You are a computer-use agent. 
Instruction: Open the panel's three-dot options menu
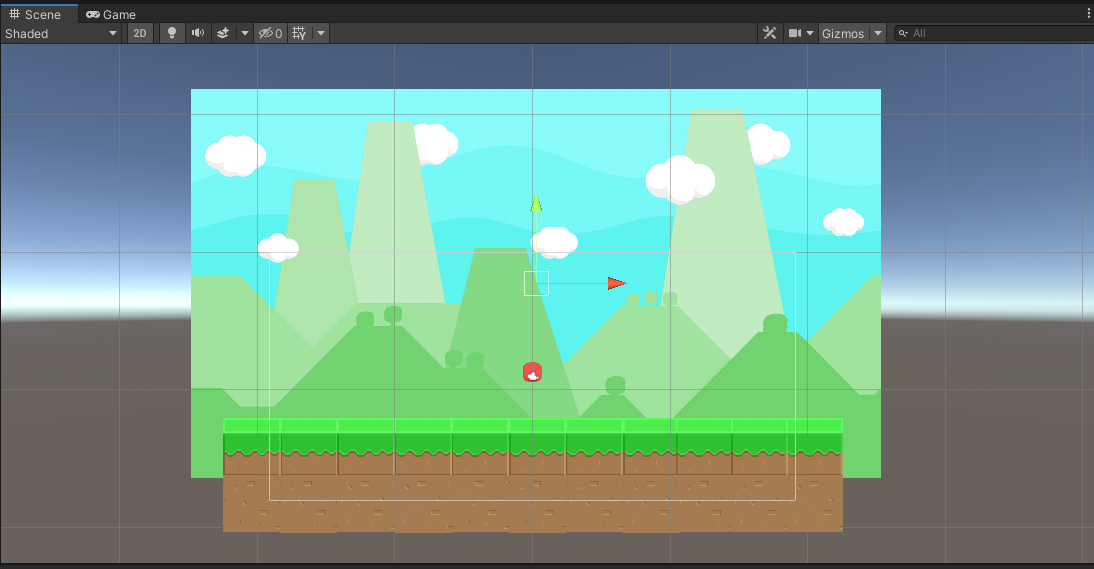(x=1088, y=14)
